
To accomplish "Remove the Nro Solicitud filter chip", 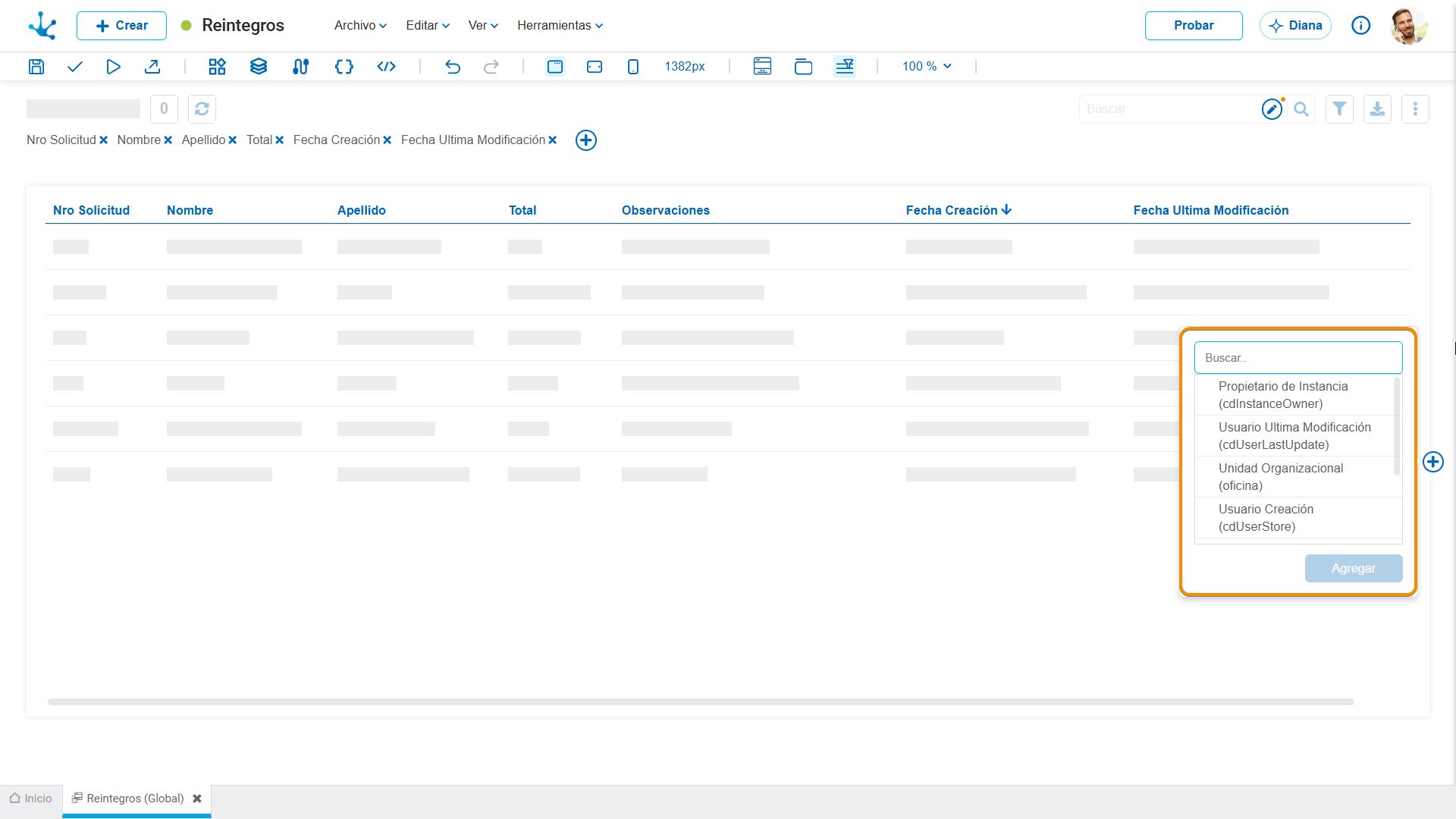I will [103, 140].
